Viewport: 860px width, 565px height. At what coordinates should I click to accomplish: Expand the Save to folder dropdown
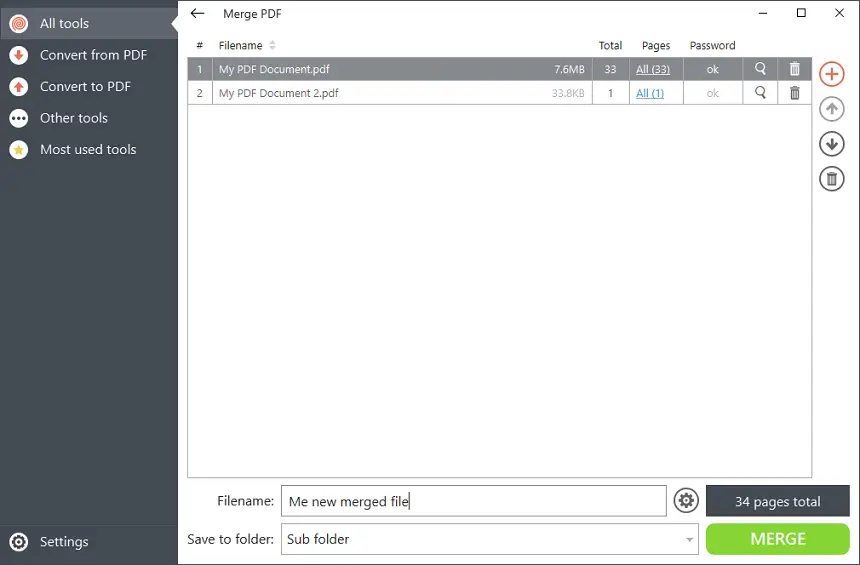click(689, 540)
